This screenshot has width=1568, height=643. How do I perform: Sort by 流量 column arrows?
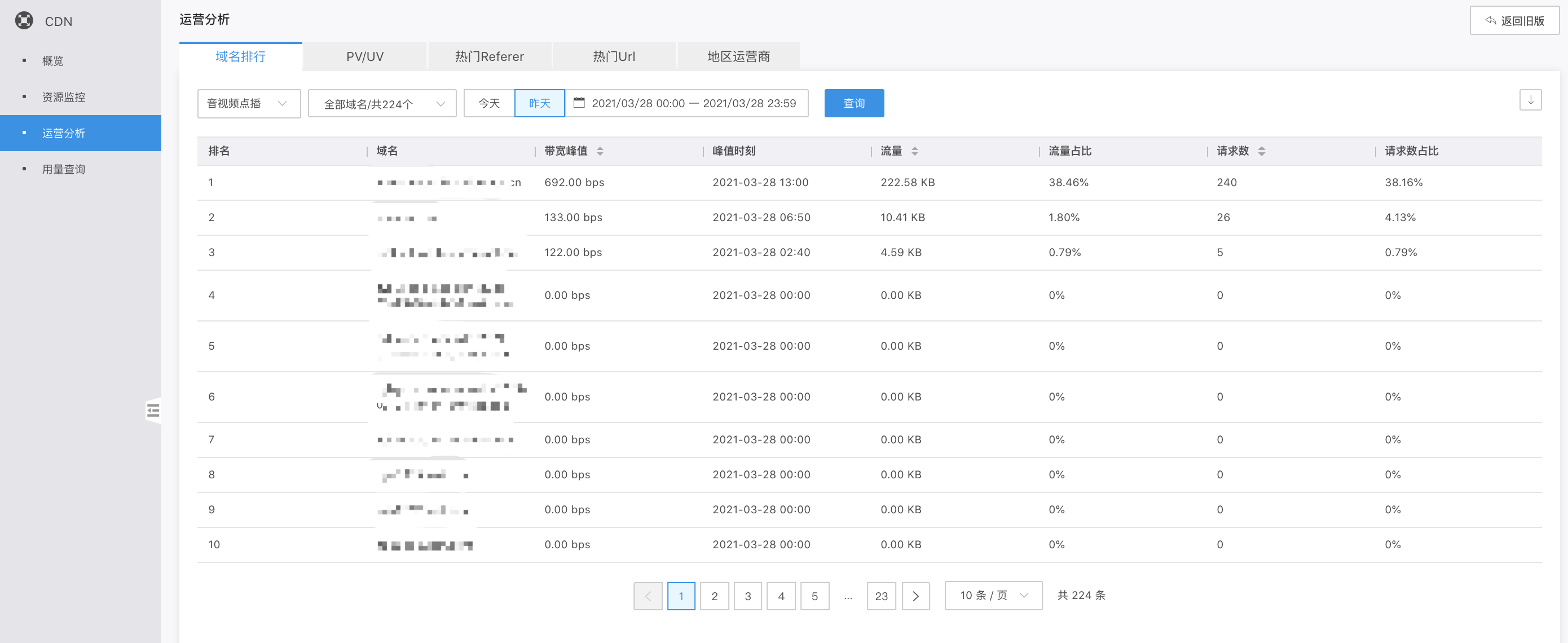pos(914,151)
